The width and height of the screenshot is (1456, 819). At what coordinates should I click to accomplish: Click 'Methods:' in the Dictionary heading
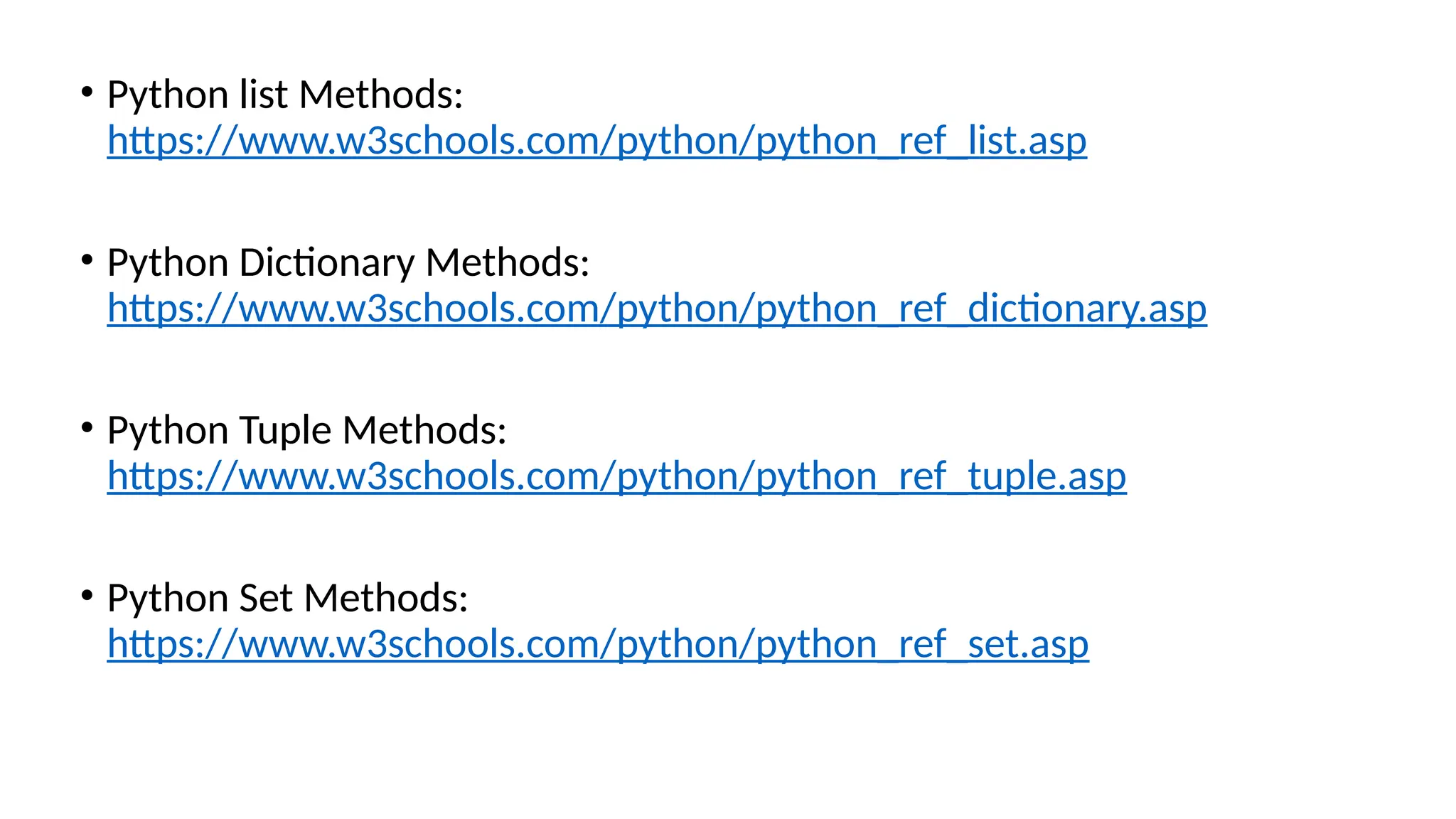click(507, 262)
